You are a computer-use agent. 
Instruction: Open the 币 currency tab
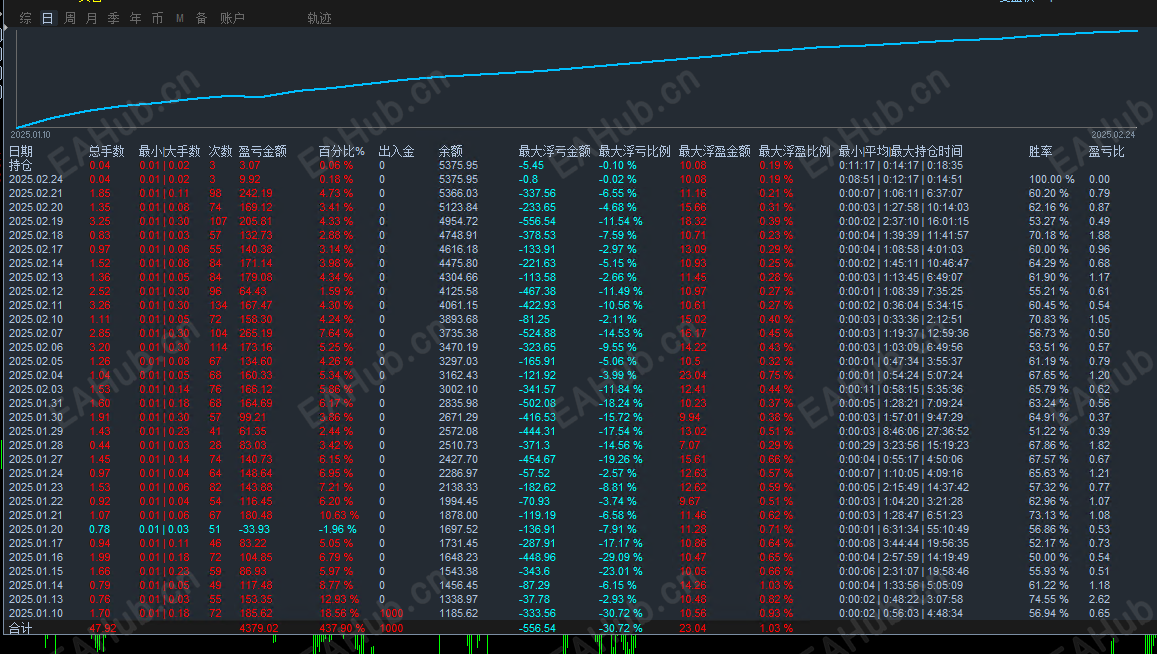pos(157,18)
